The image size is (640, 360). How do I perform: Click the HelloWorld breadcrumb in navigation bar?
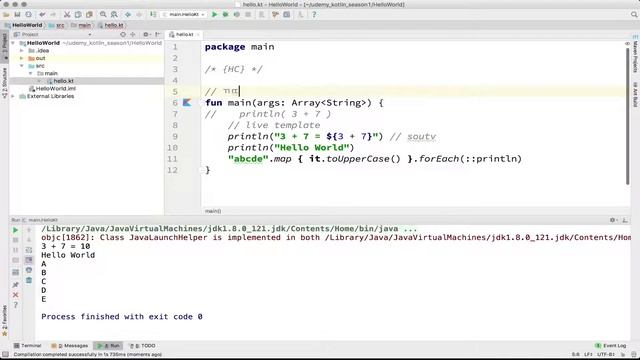click(23, 25)
